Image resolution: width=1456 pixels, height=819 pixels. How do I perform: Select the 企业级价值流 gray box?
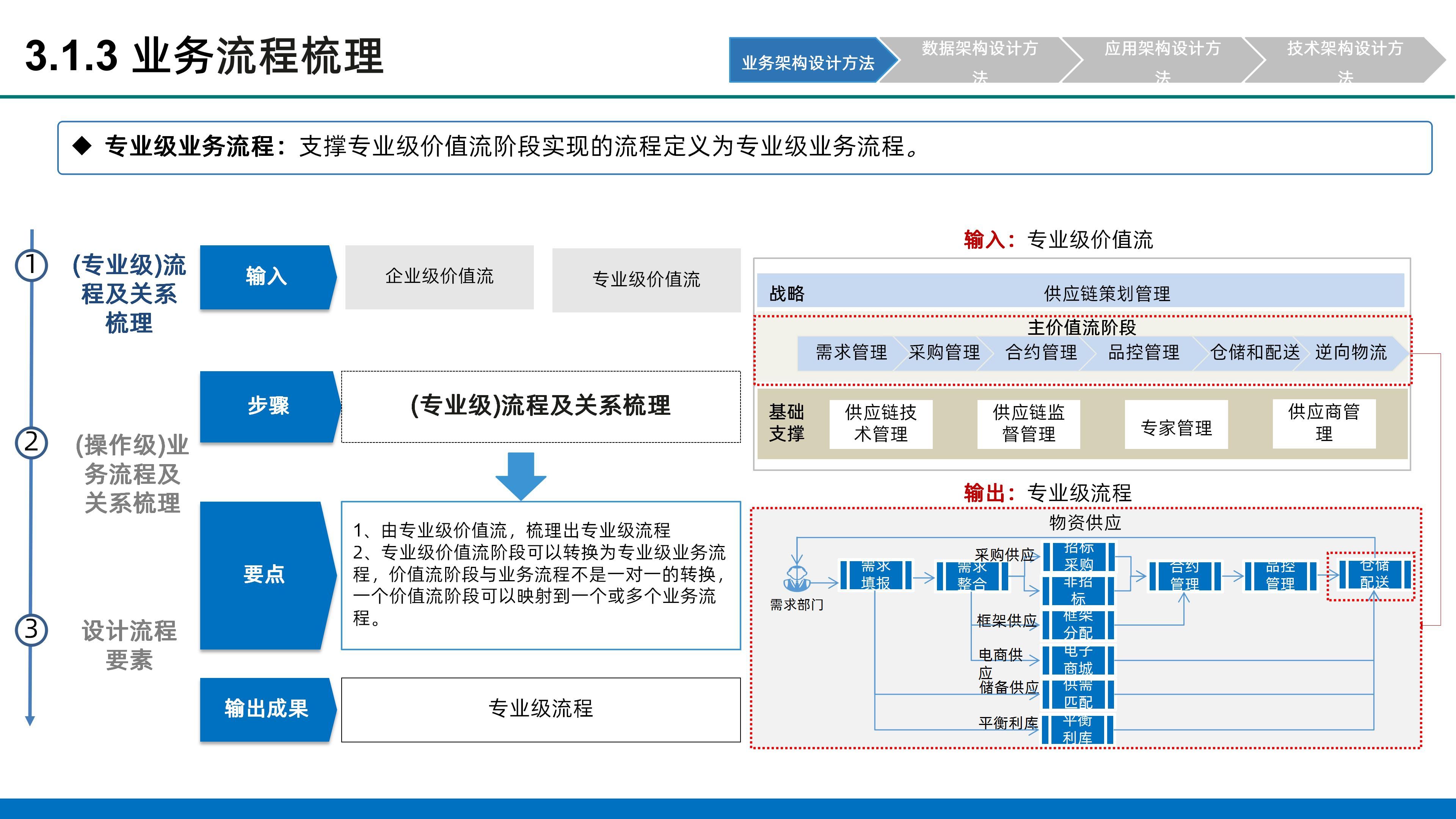439,277
